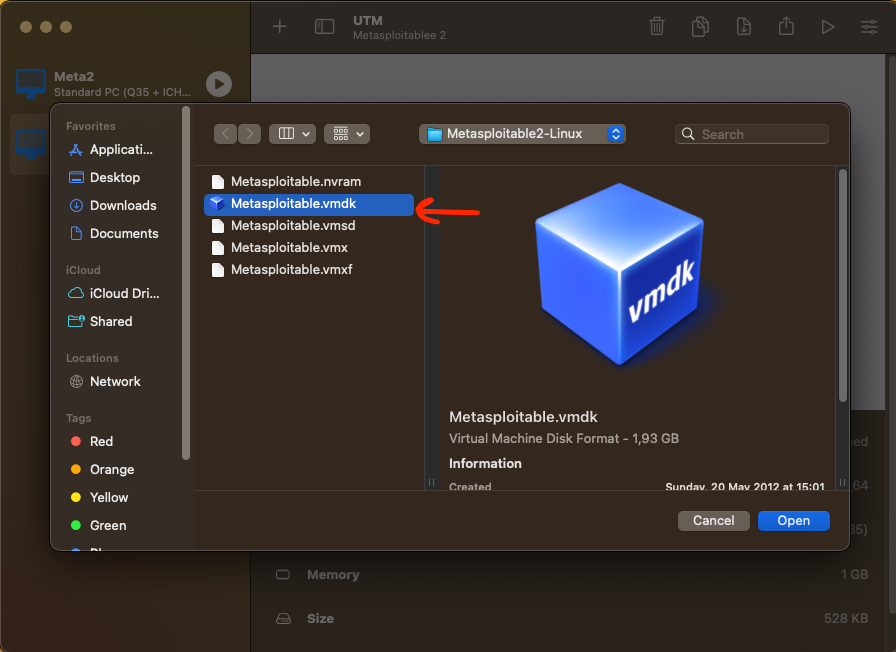896x652 pixels.
Task: Select the Metasploitable.vmx file
Action: (309, 247)
